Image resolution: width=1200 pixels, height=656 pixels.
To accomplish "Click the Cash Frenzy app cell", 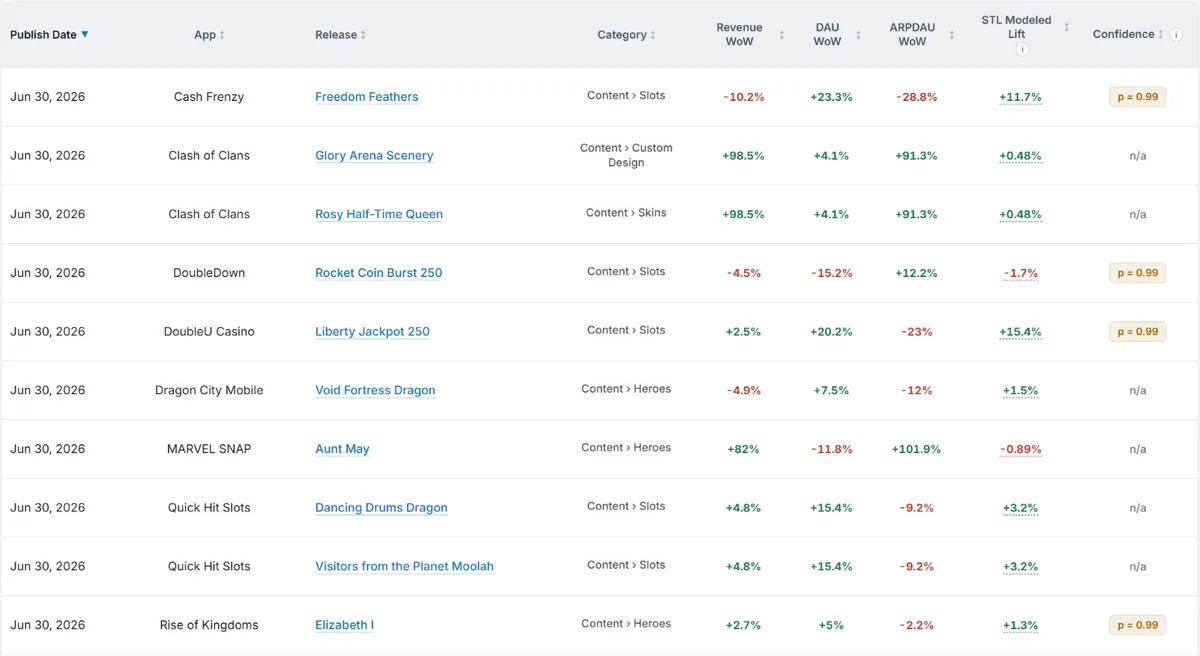I will click(209, 97).
